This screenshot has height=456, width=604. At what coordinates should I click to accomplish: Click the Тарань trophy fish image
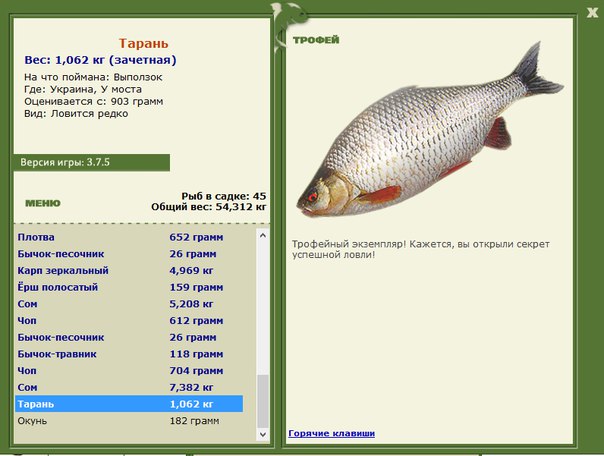(x=430, y=131)
